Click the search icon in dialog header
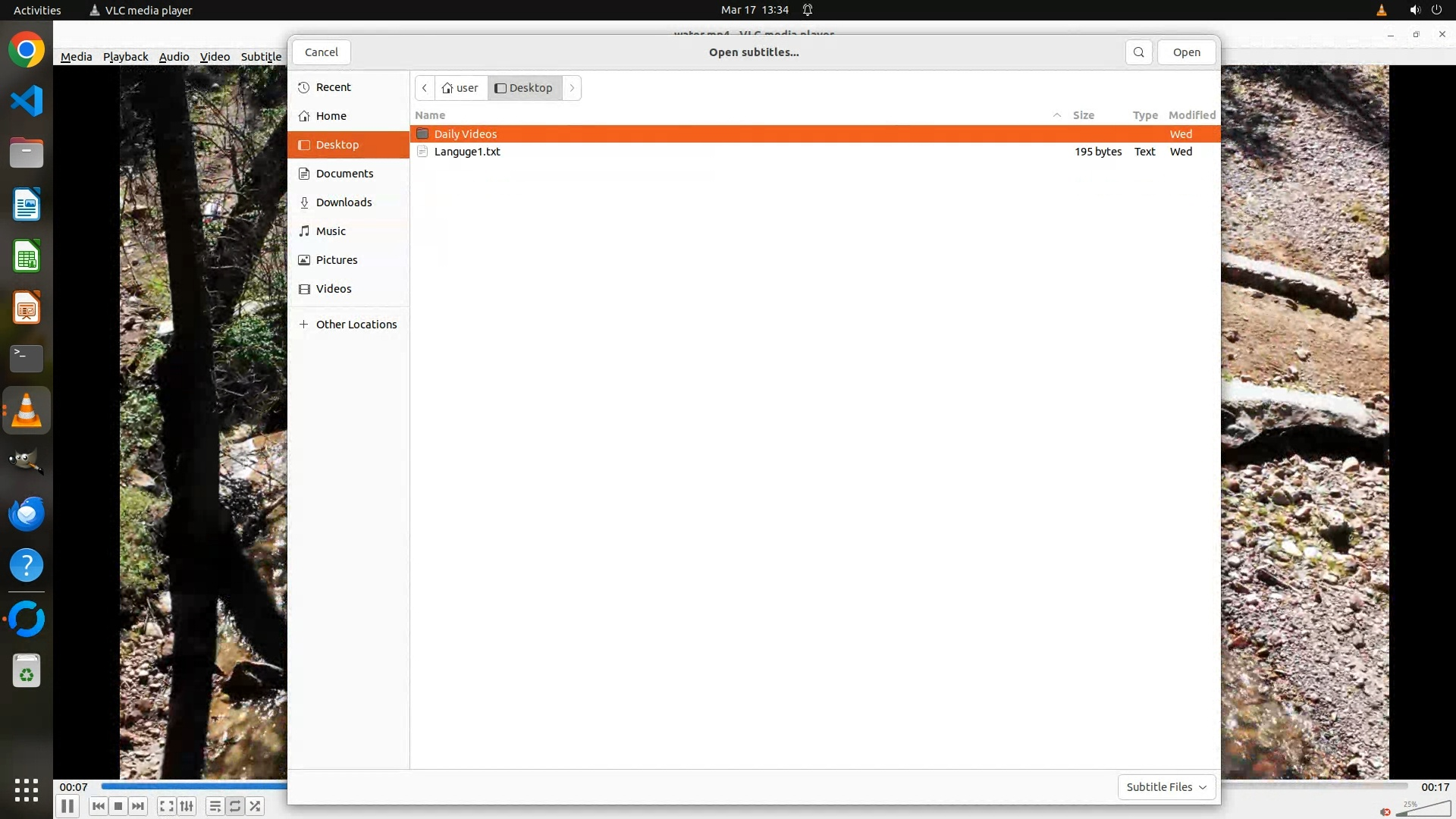Image resolution: width=1456 pixels, height=819 pixels. (1138, 52)
